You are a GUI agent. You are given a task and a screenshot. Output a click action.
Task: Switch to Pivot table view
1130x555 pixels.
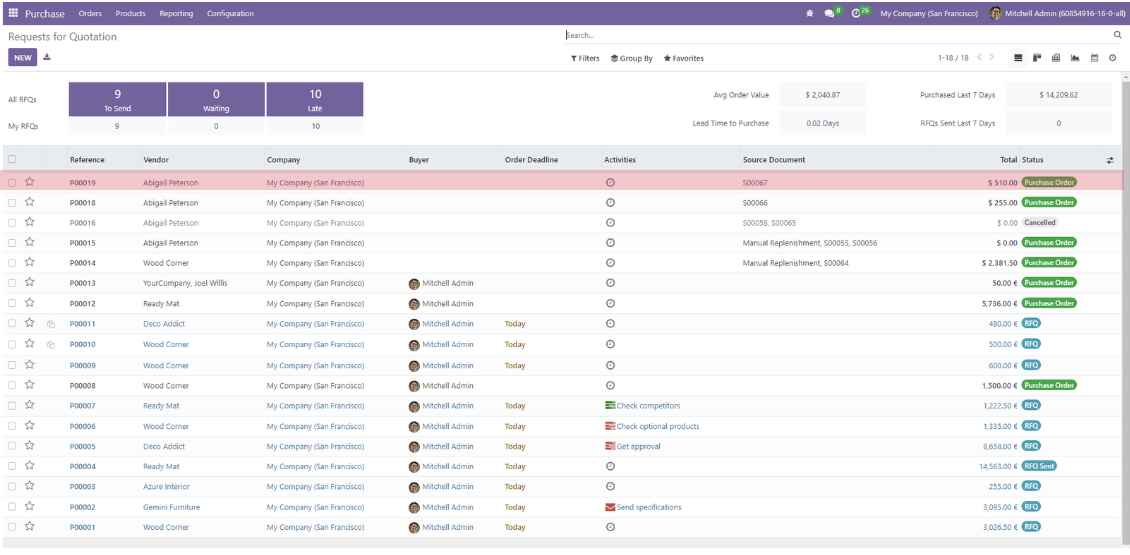tap(1056, 58)
